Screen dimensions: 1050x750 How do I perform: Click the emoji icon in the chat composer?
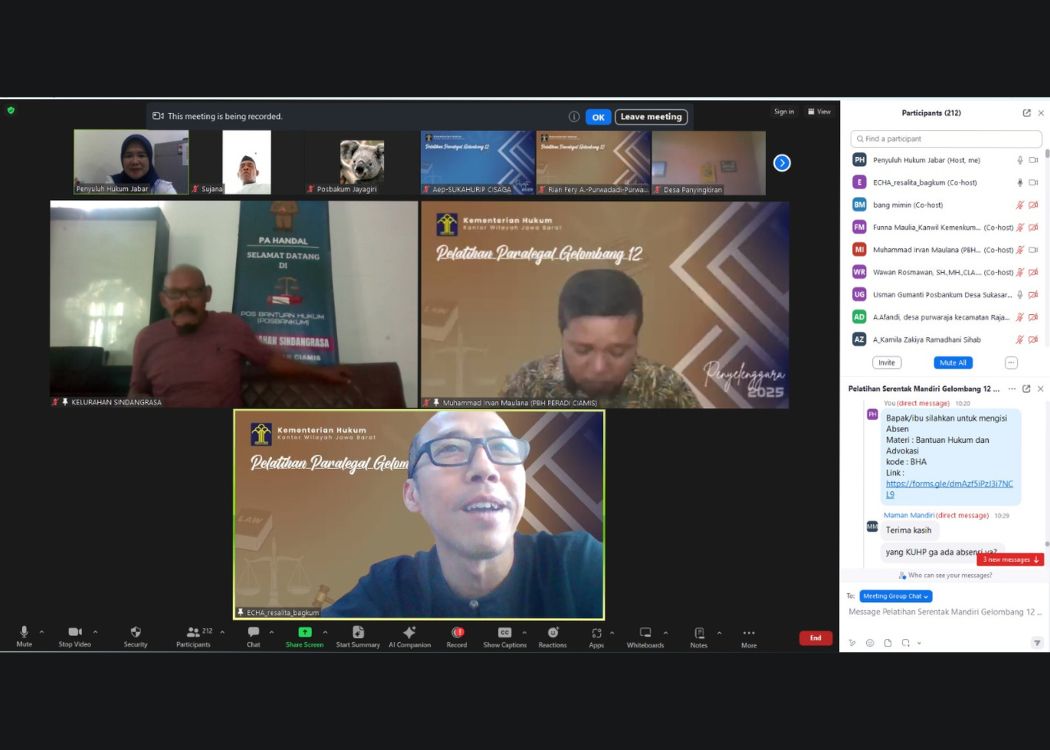pos(870,643)
